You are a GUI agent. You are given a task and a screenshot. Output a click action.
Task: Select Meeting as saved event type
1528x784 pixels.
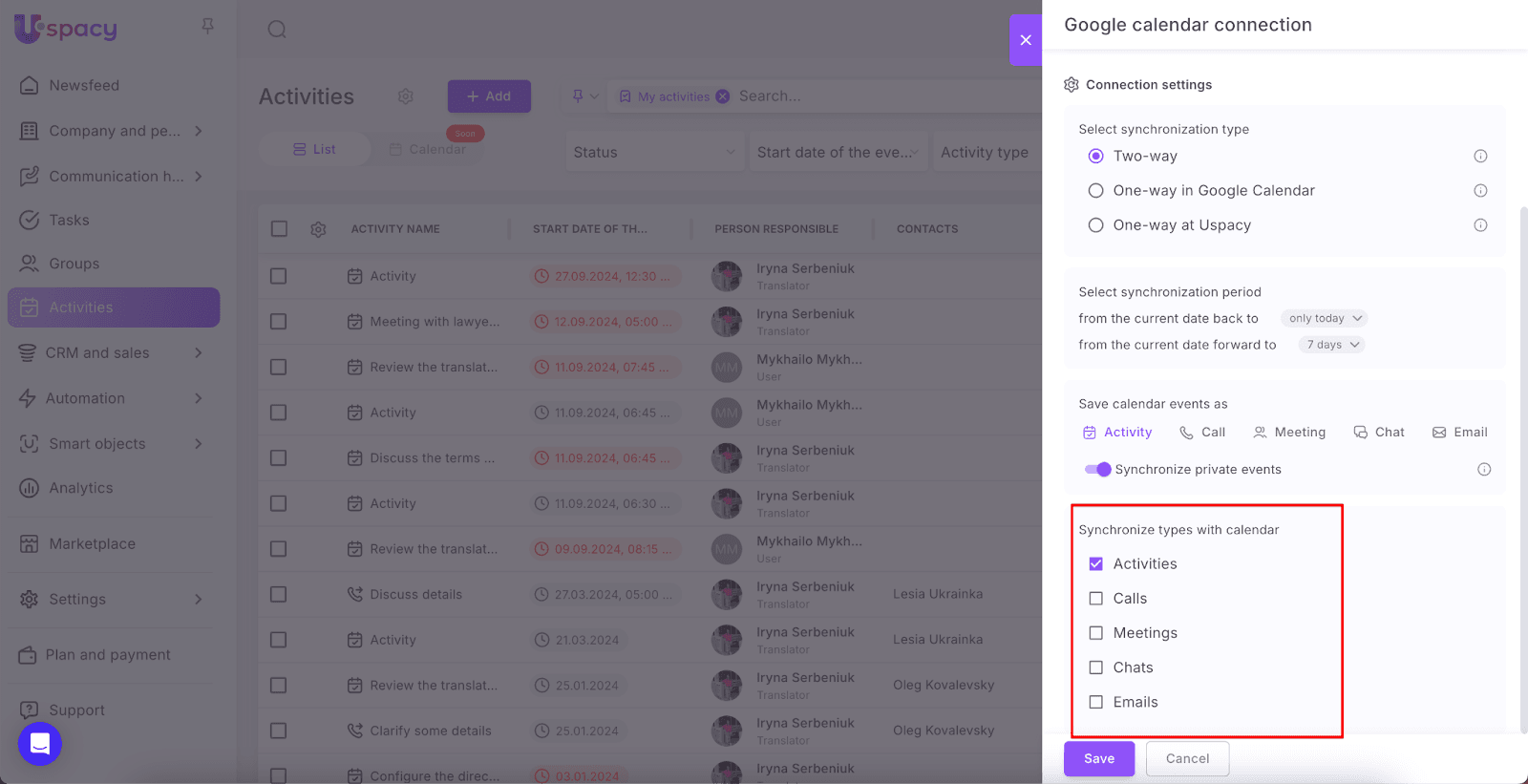[x=1289, y=433]
